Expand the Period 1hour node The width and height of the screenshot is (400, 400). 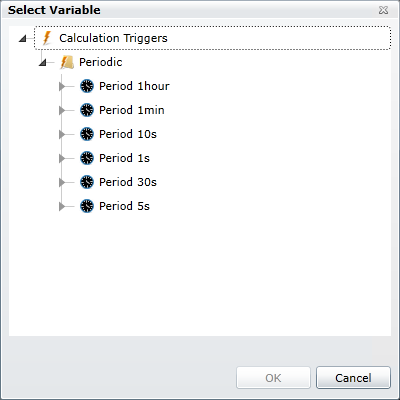pyautogui.click(x=62, y=86)
